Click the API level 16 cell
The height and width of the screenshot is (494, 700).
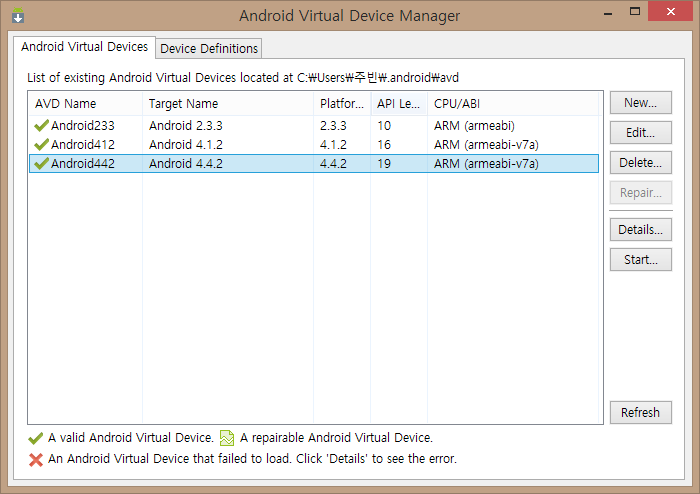tap(384, 145)
